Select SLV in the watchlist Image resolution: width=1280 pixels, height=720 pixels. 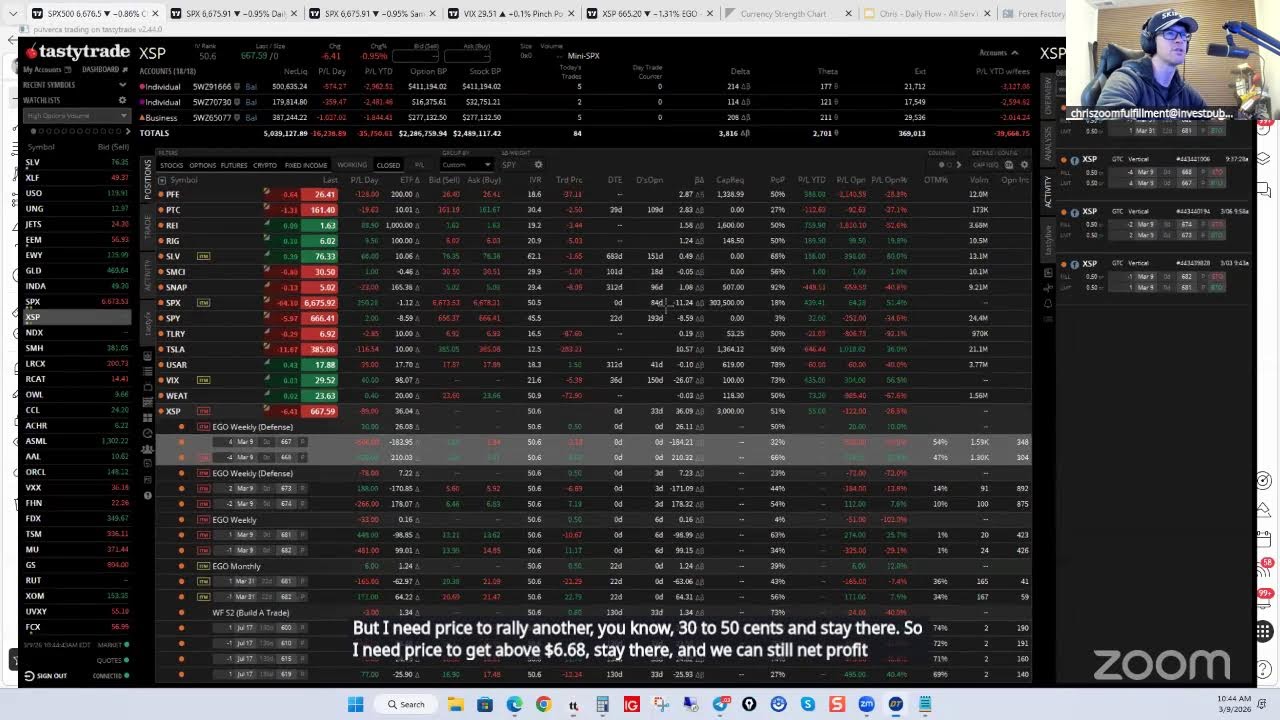click(78, 162)
